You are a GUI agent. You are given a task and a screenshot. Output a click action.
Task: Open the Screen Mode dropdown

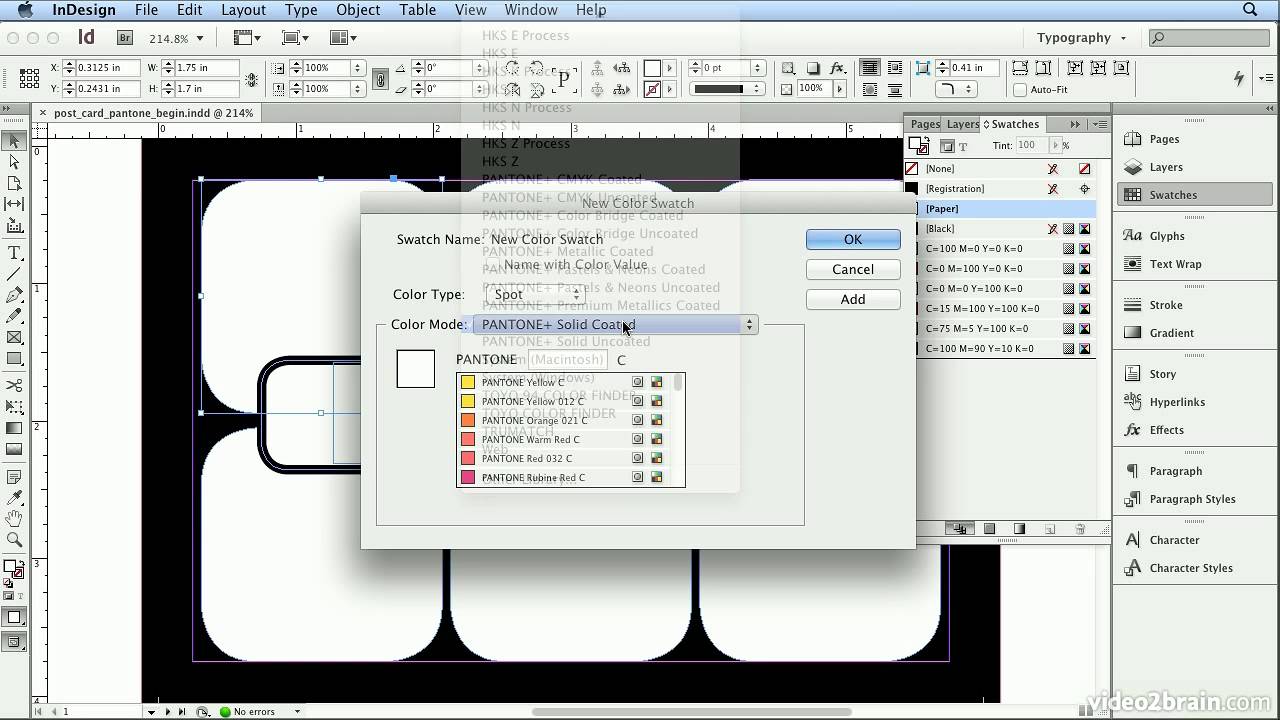coord(295,38)
